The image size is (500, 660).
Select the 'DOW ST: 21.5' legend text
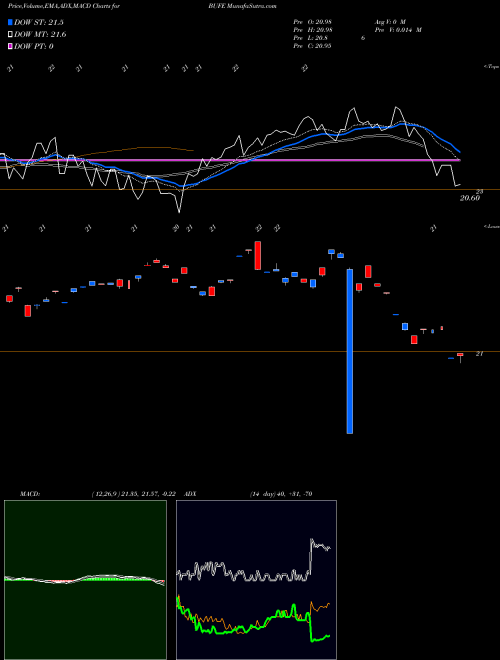(x=39, y=22)
